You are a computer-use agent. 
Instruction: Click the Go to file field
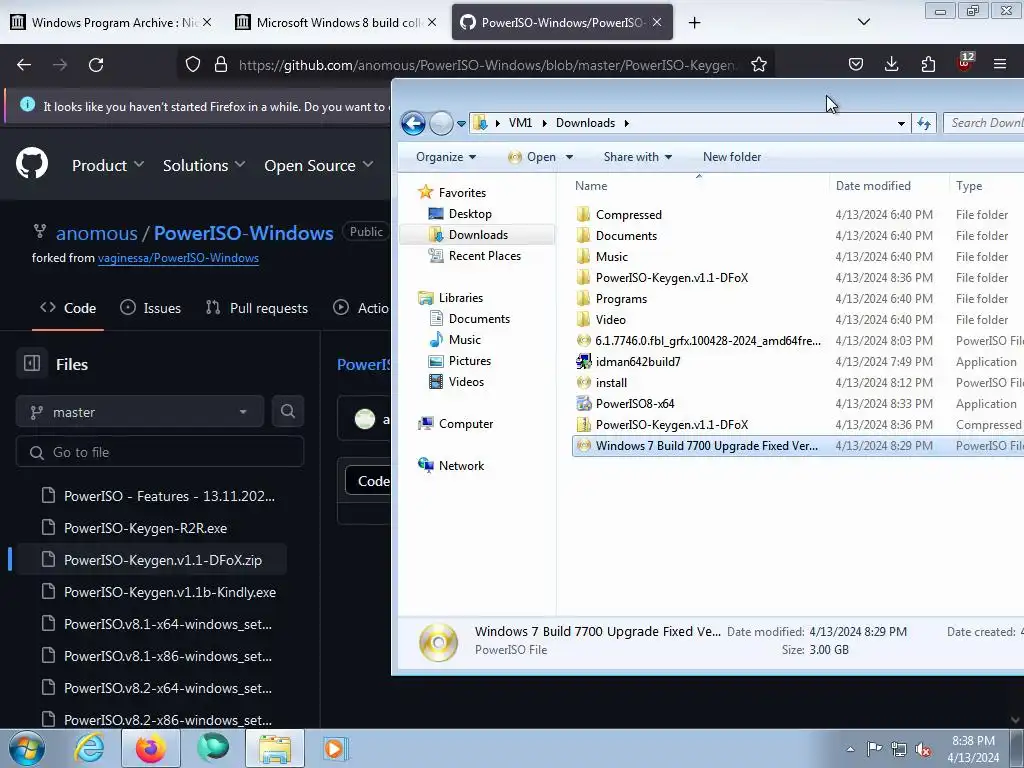coord(160,453)
